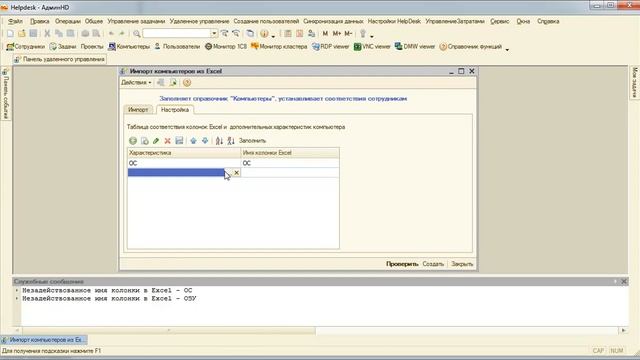Click the Характеристика column header

[184, 153]
